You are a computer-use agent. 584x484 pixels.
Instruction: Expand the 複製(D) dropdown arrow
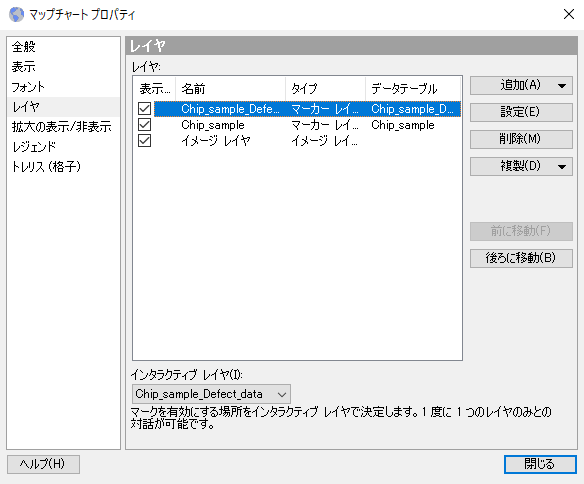click(562, 166)
